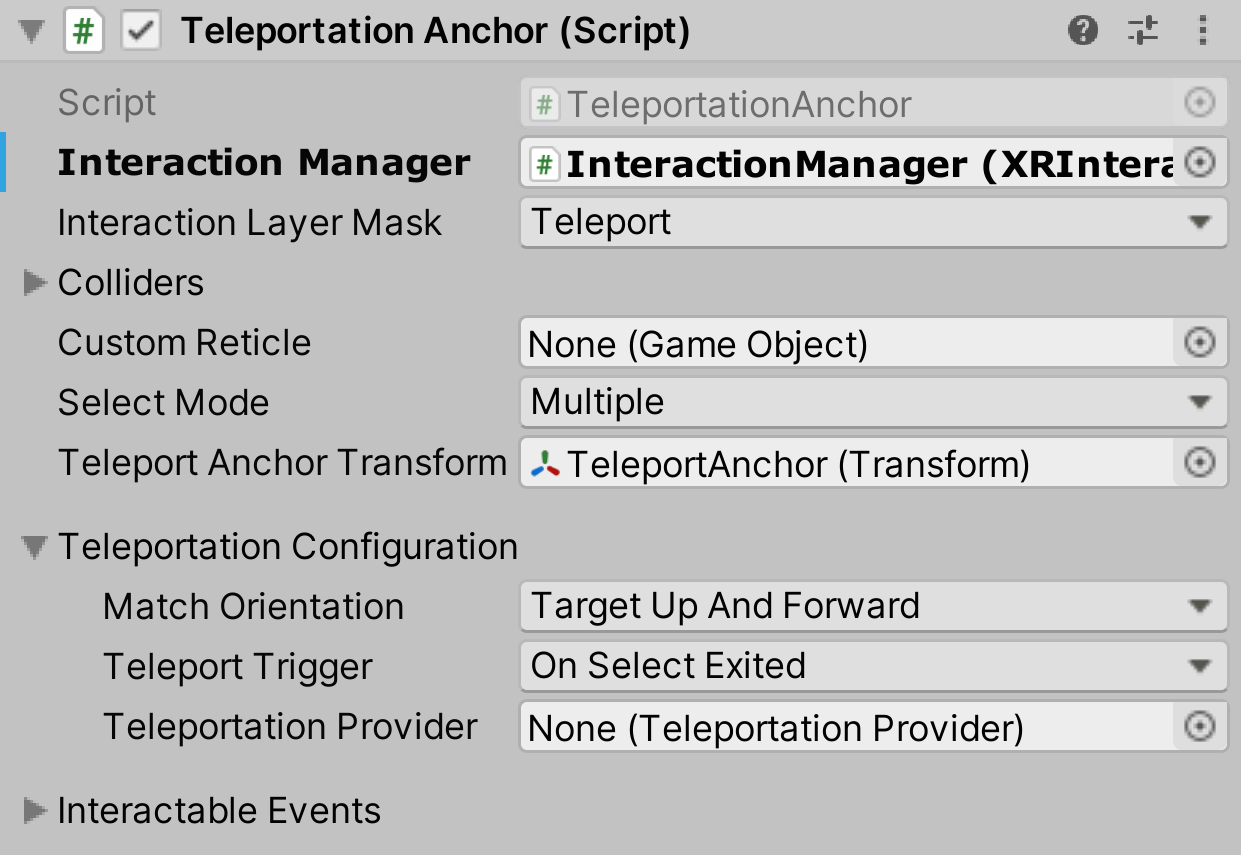Open the Custom Reticle object picker
This screenshot has height=855, width=1241.
click(x=1198, y=342)
